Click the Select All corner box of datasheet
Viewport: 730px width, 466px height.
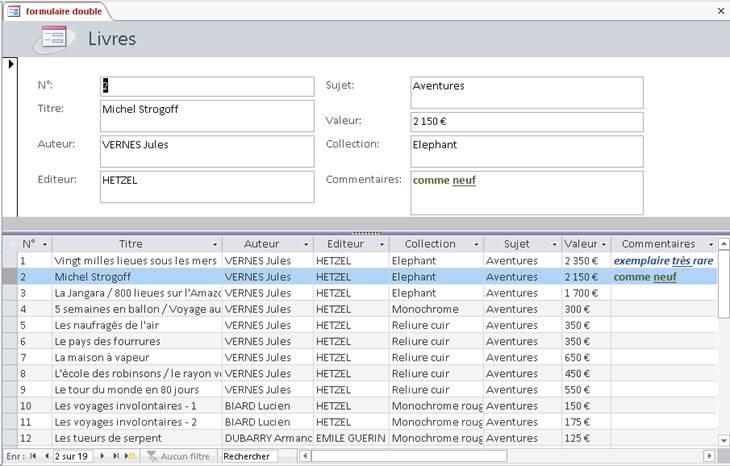10,244
